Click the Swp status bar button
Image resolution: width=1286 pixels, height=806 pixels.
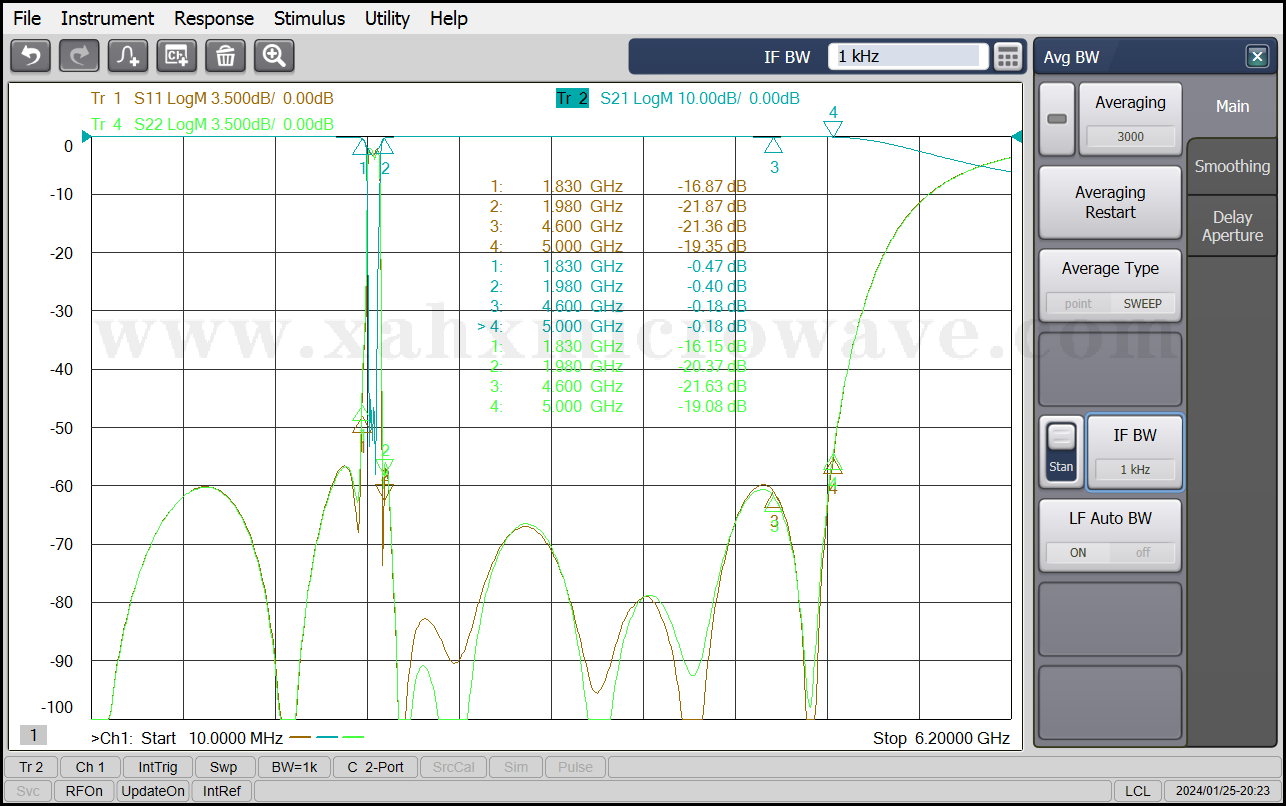point(224,767)
